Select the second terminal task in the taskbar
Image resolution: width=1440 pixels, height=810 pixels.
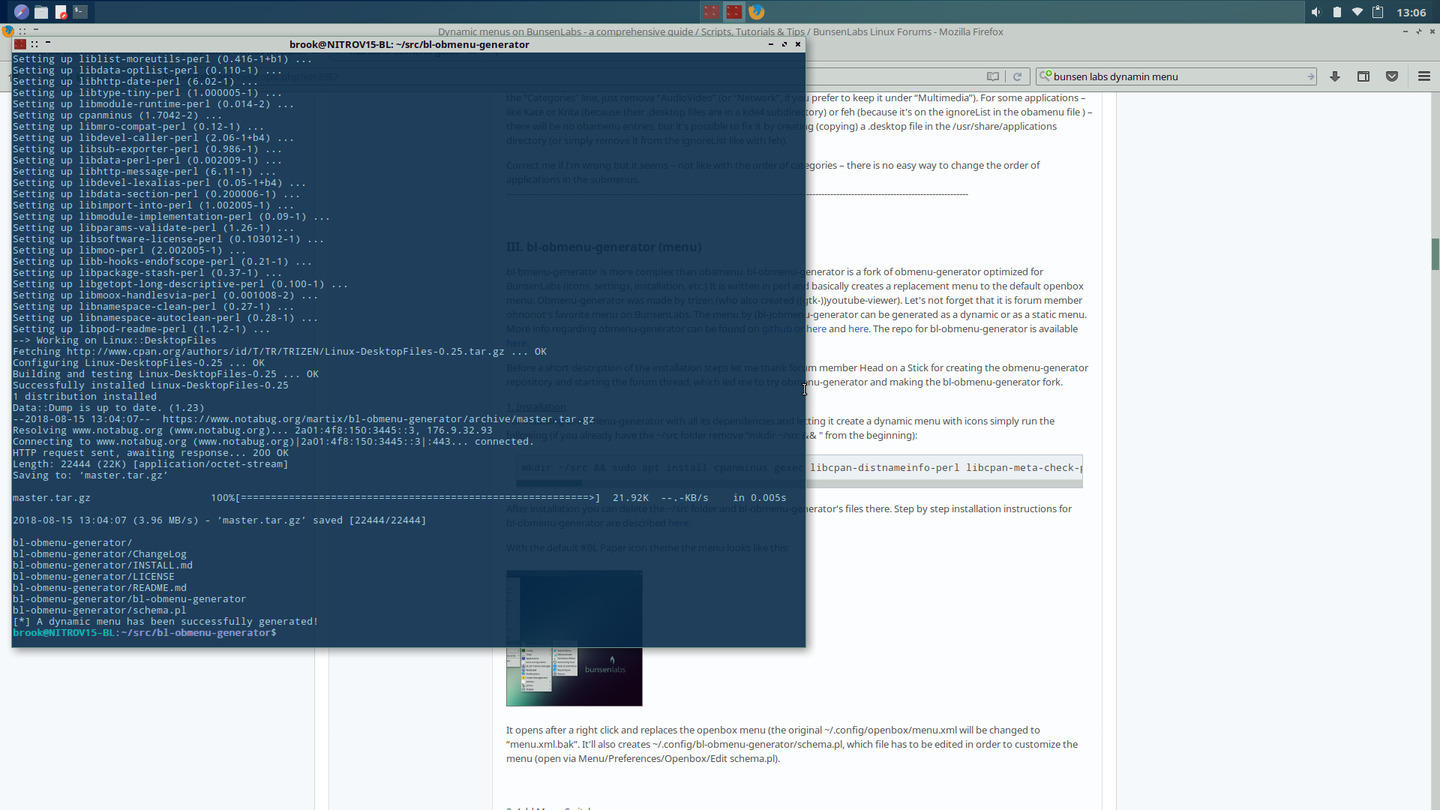[734, 12]
